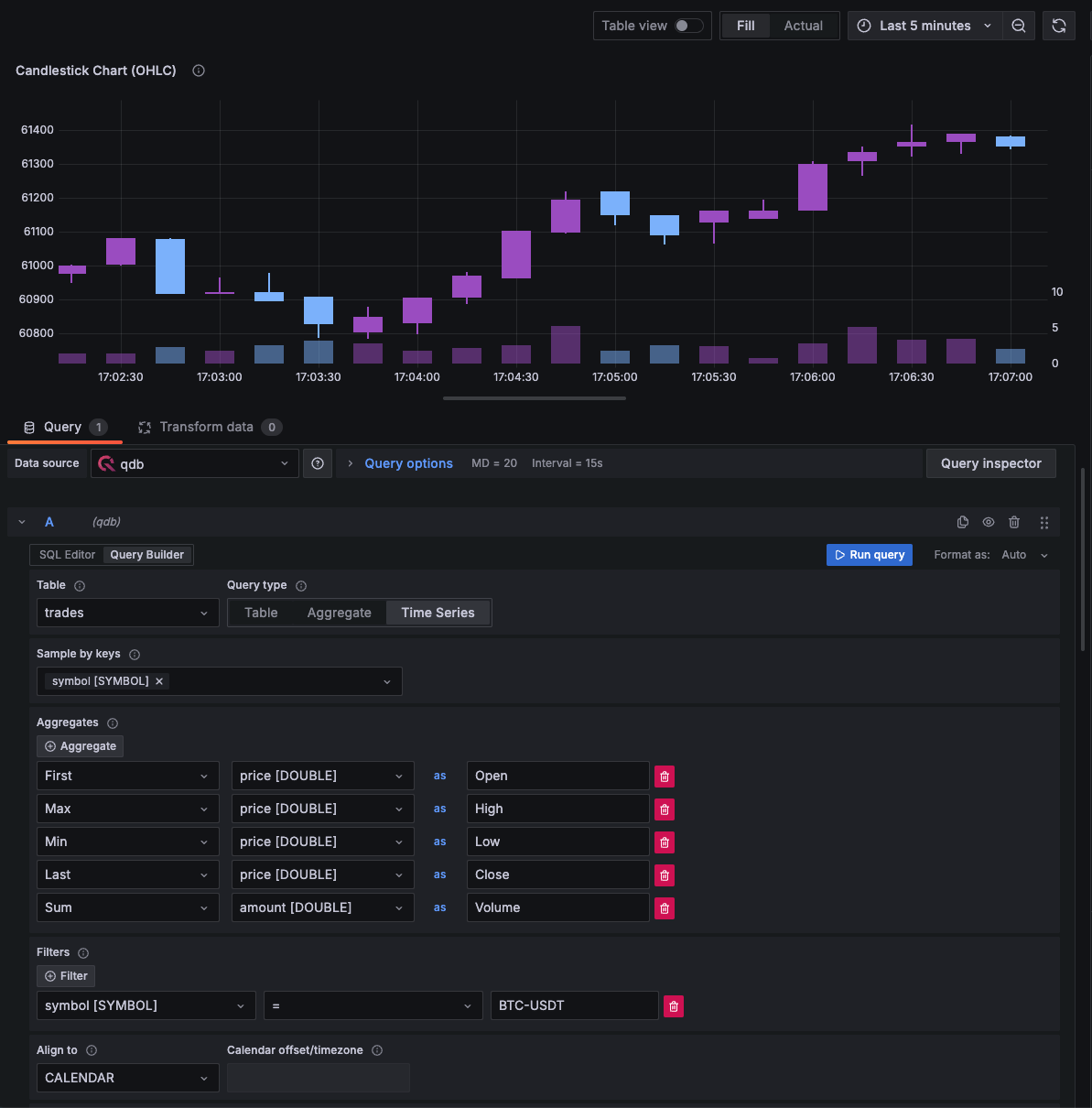Open the Transform data tab
Screen dimensions: 1092x1108
coord(208,427)
